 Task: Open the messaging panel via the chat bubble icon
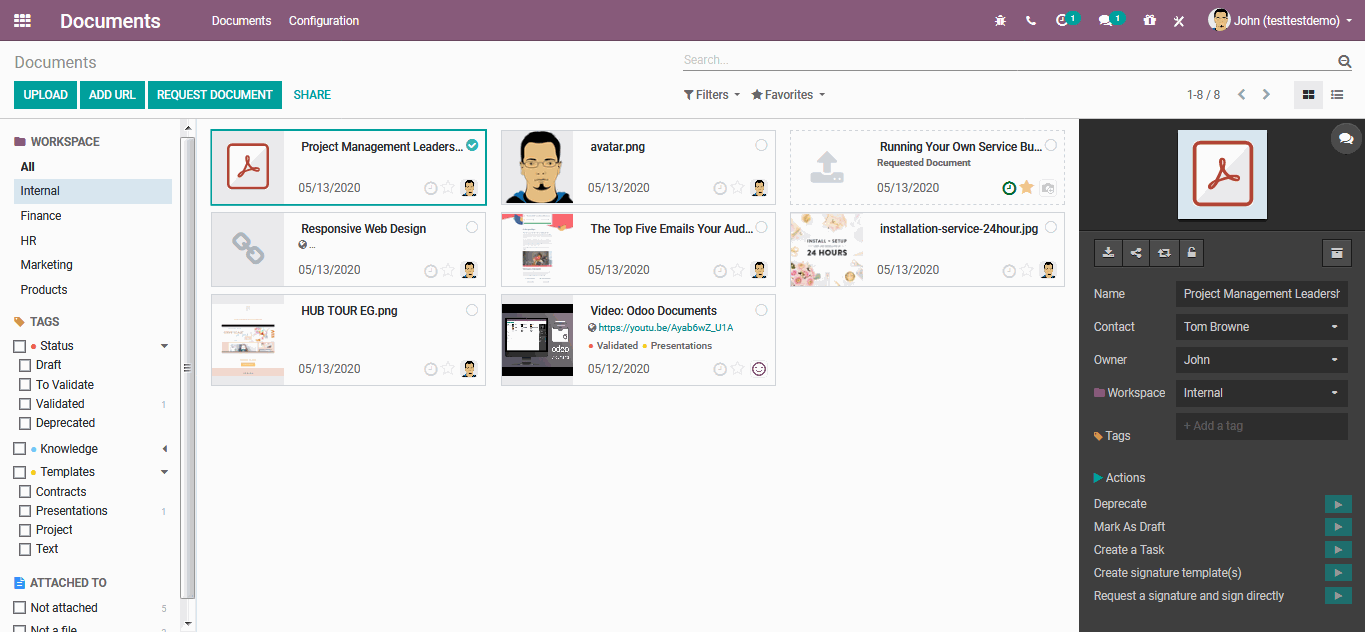1345,138
